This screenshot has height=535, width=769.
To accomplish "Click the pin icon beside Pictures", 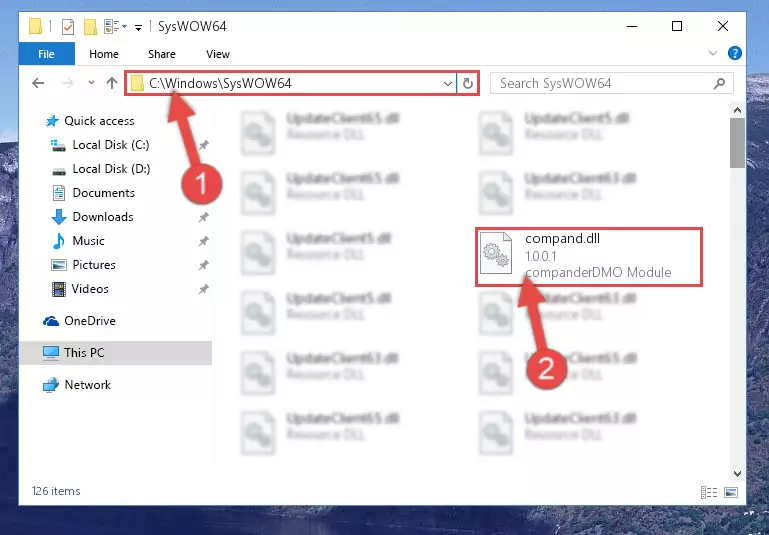I will tap(204, 265).
